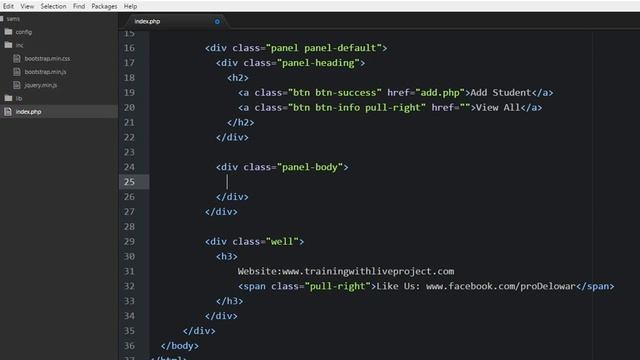Click the file icon beside jquery.min.js
This screenshot has height=360, width=640.
(x=17, y=85)
